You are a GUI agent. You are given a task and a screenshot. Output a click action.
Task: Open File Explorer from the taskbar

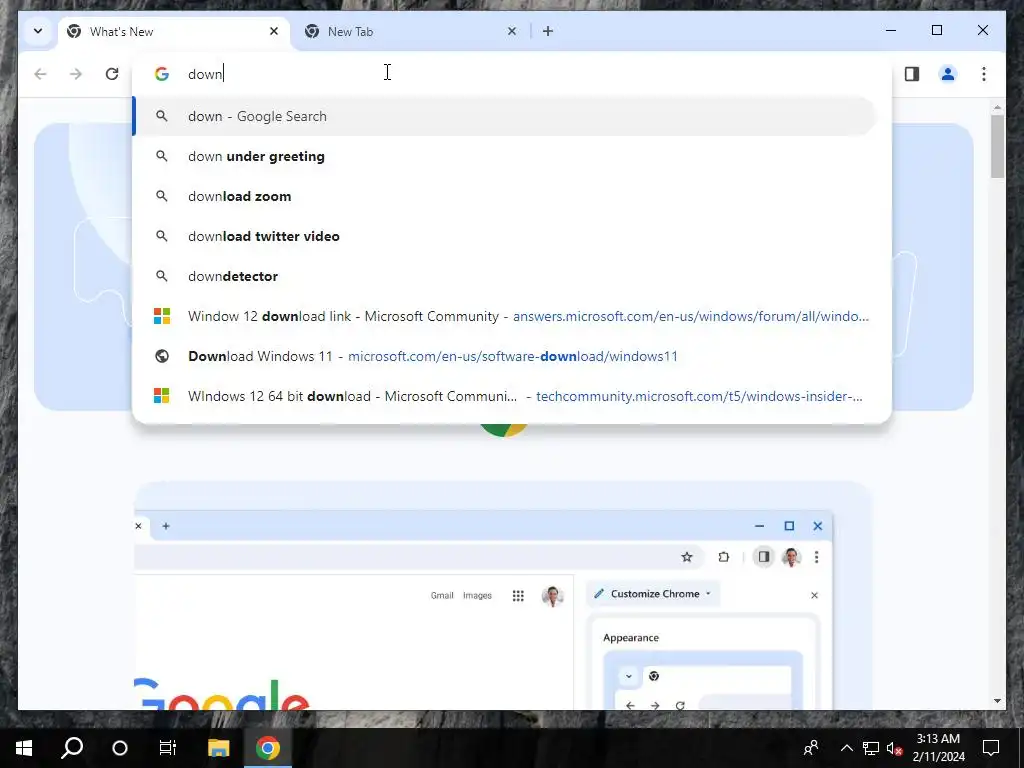219,748
